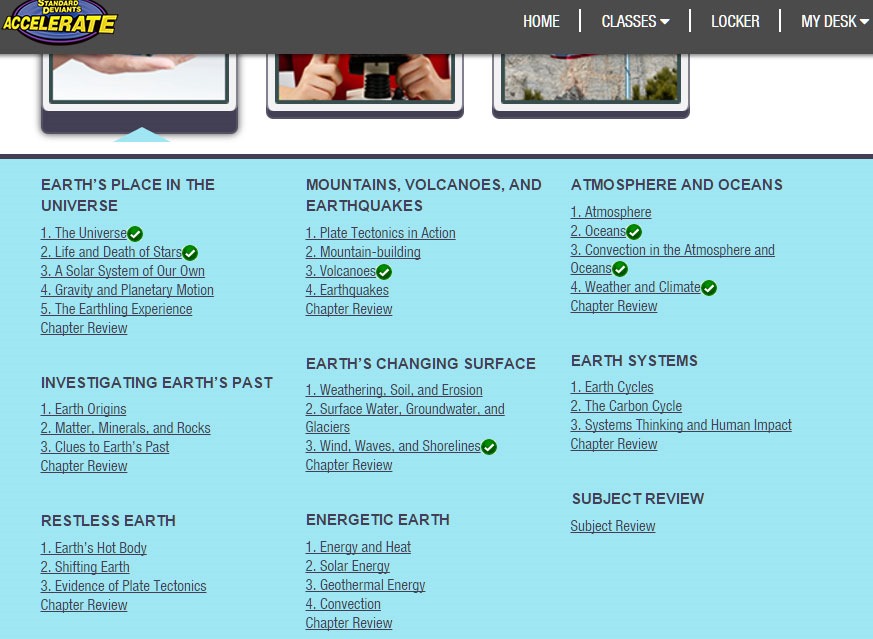The width and height of the screenshot is (873, 639).
Task: Click checkmark after Convection in the Atmosphere and Oceans
Action: point(620,269)
